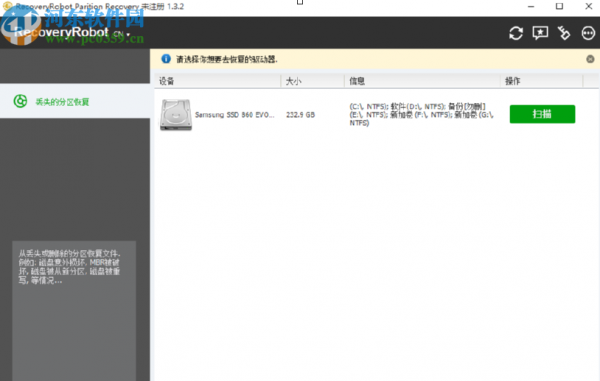Viewport: 600px width, 381px height.
Task: Click the refresh drives icon
Action: click(x=516, y=33)
